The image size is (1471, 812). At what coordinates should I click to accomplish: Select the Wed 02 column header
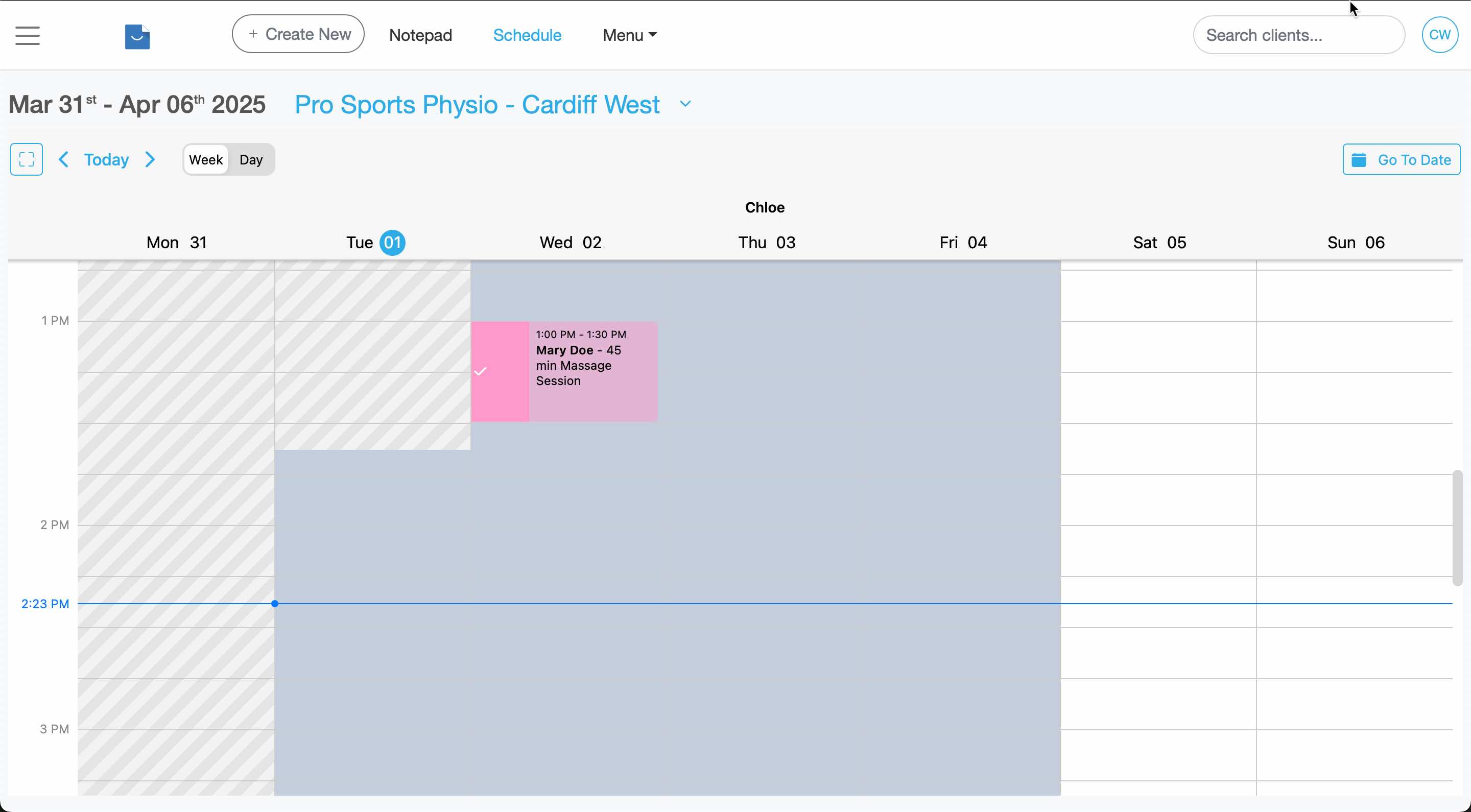coord(571,243)
